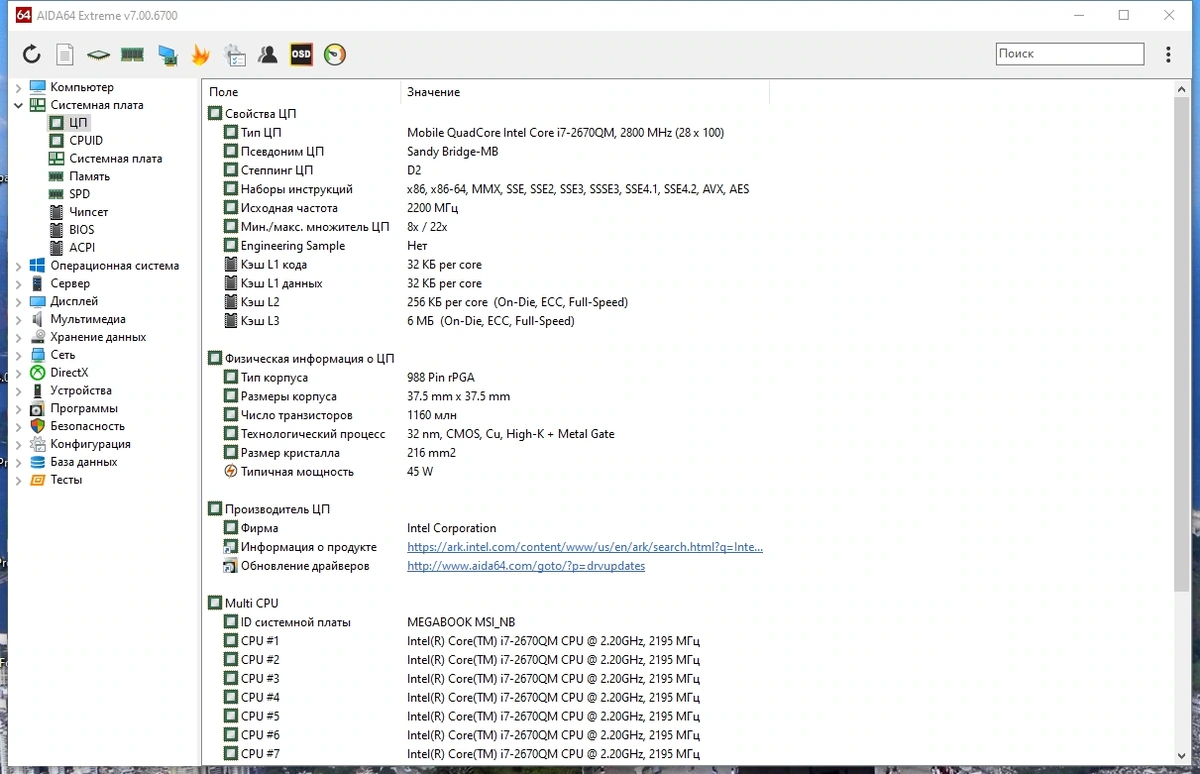Screen dimensions: 1200x774
Task: Open Память tree item
Action: [89, 177]
